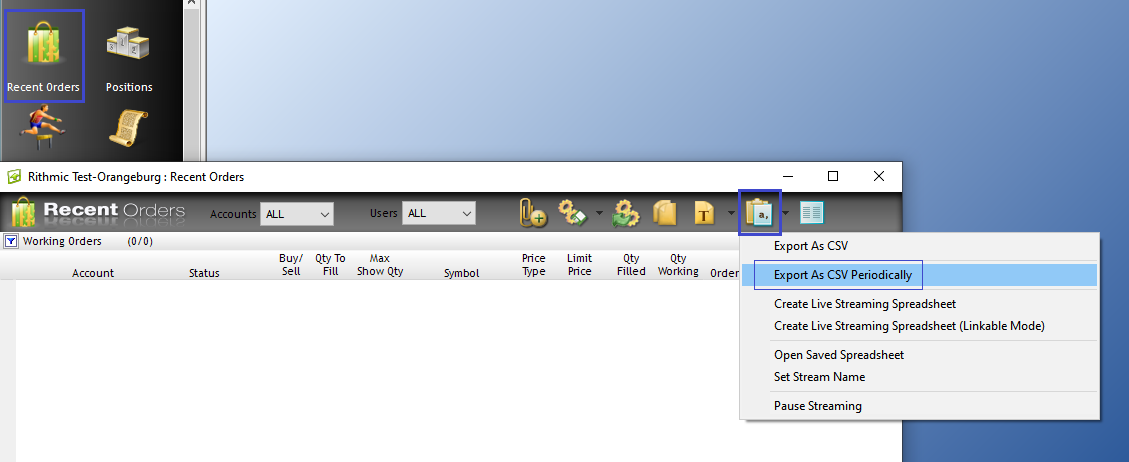The height and width of the screenshot is (462, 1129).
Task: Expand arrow next to clipboard export icon
Action: (x=786, y=213)
